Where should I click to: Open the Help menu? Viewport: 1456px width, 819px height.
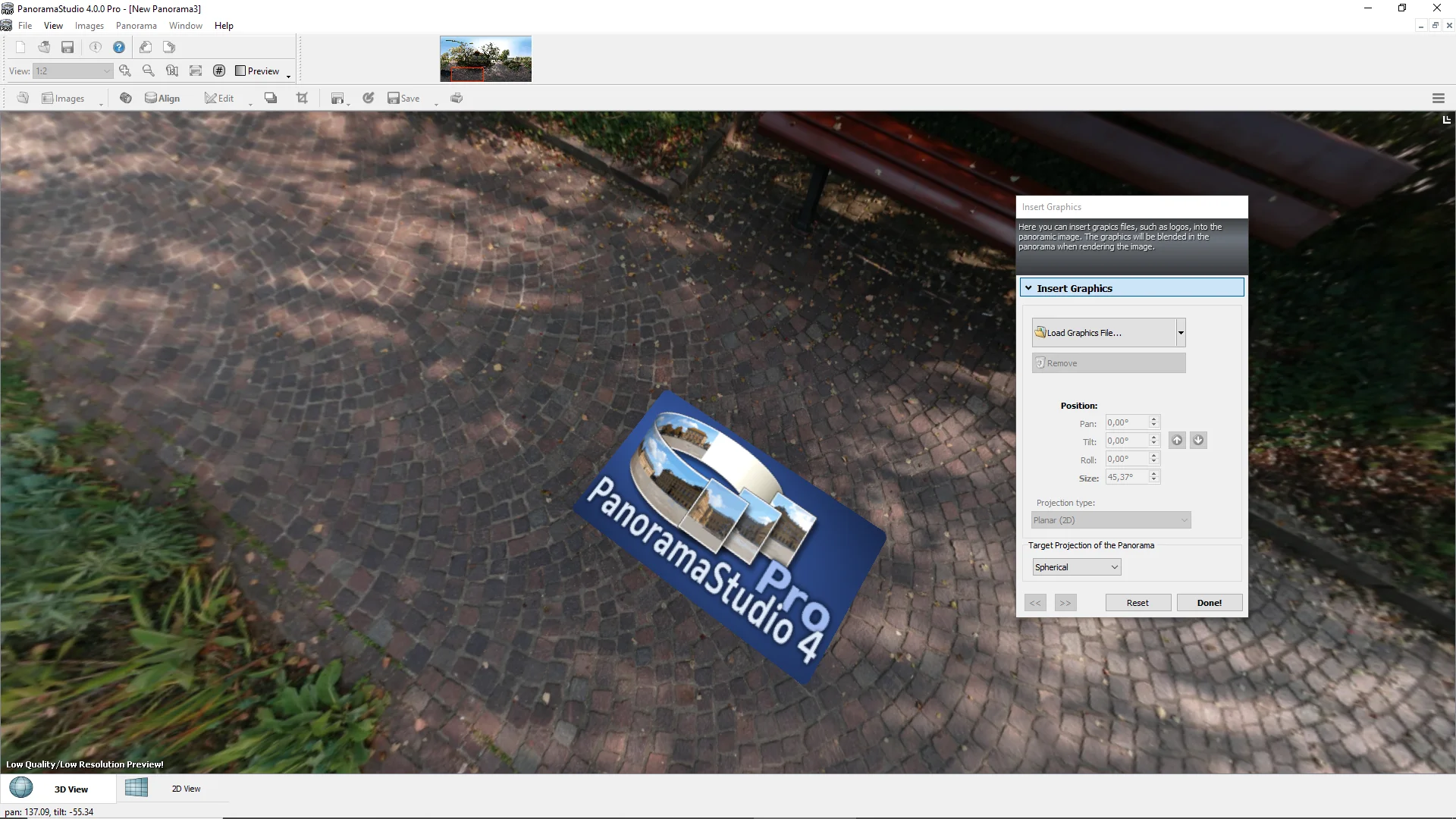224,25
